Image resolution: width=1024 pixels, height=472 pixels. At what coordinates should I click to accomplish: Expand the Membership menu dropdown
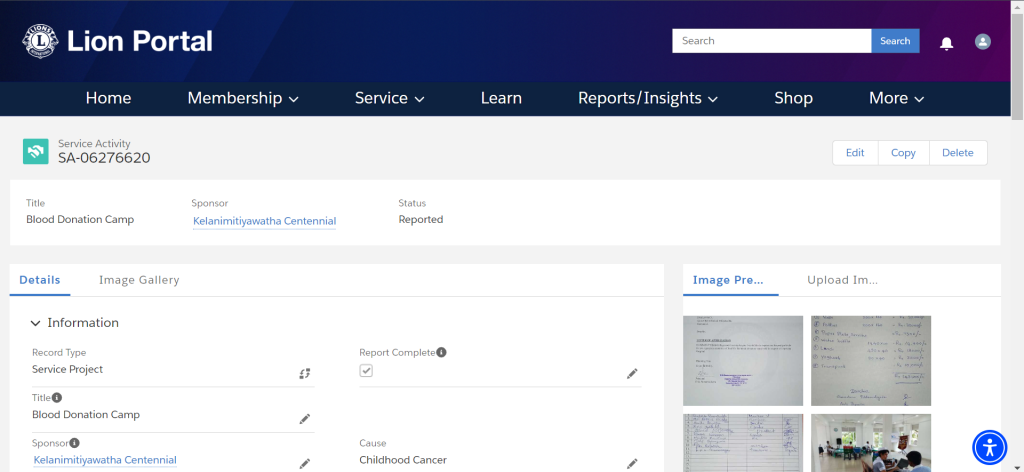[243, 99]
